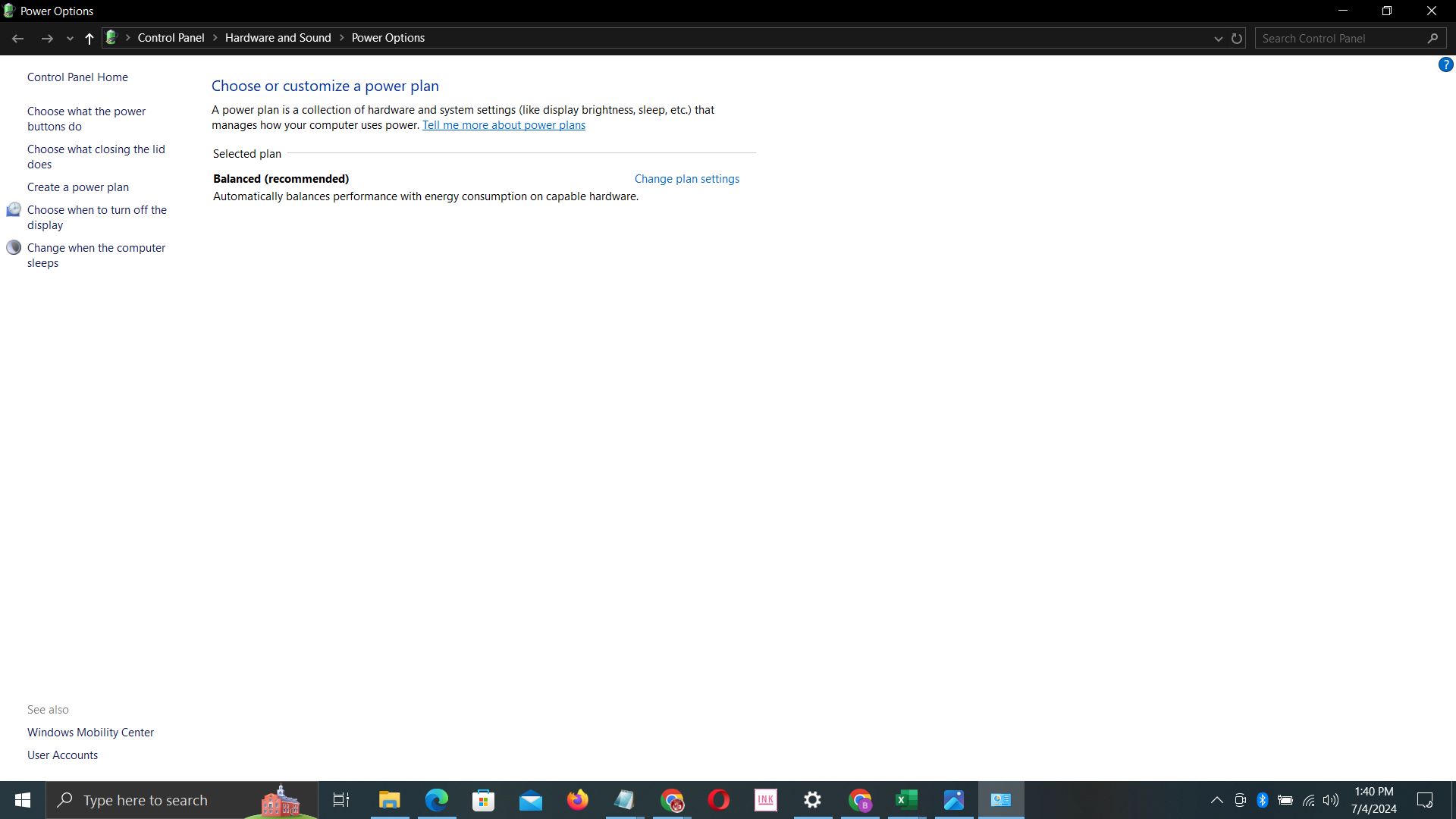Open Change plan settings for Balanced

coord(686,179)
